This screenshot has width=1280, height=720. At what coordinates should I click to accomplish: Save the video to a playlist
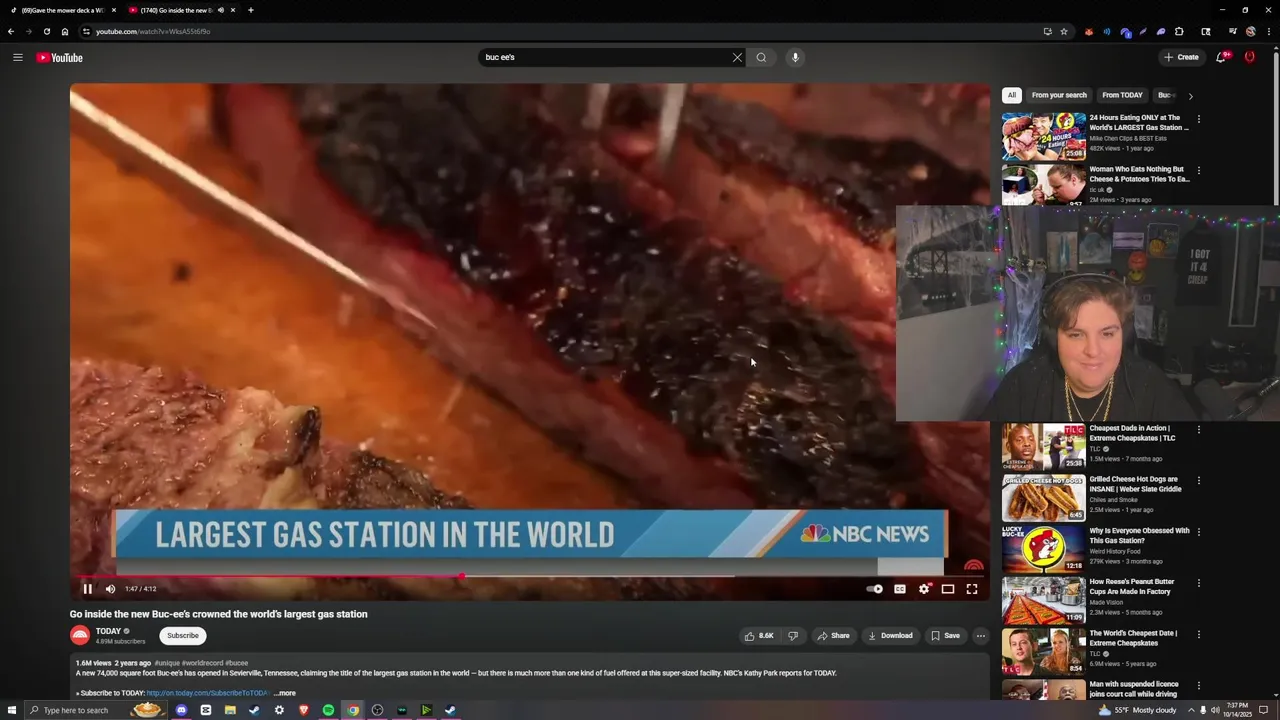point(945,635)
